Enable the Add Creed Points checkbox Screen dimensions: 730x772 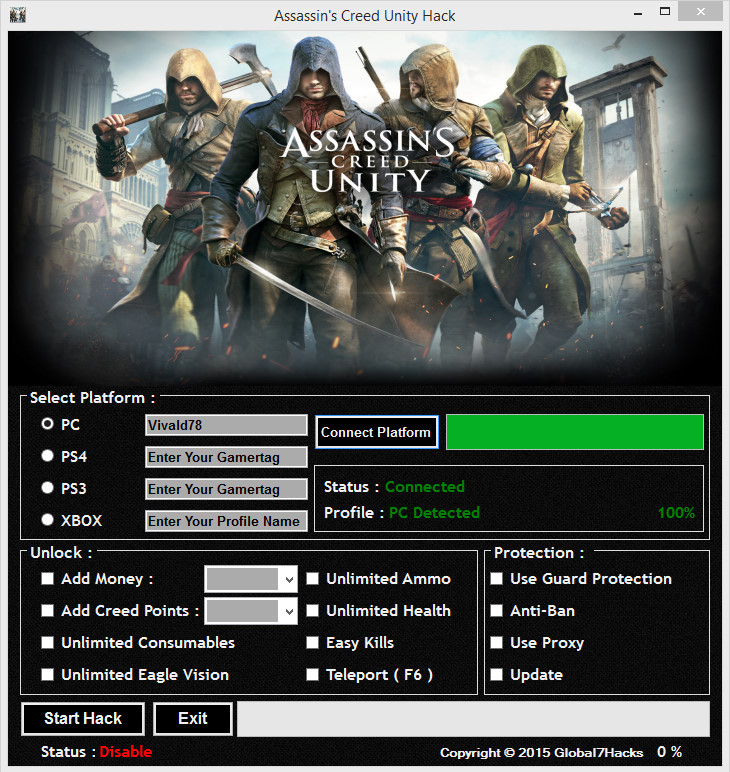(x=47, y=611)
